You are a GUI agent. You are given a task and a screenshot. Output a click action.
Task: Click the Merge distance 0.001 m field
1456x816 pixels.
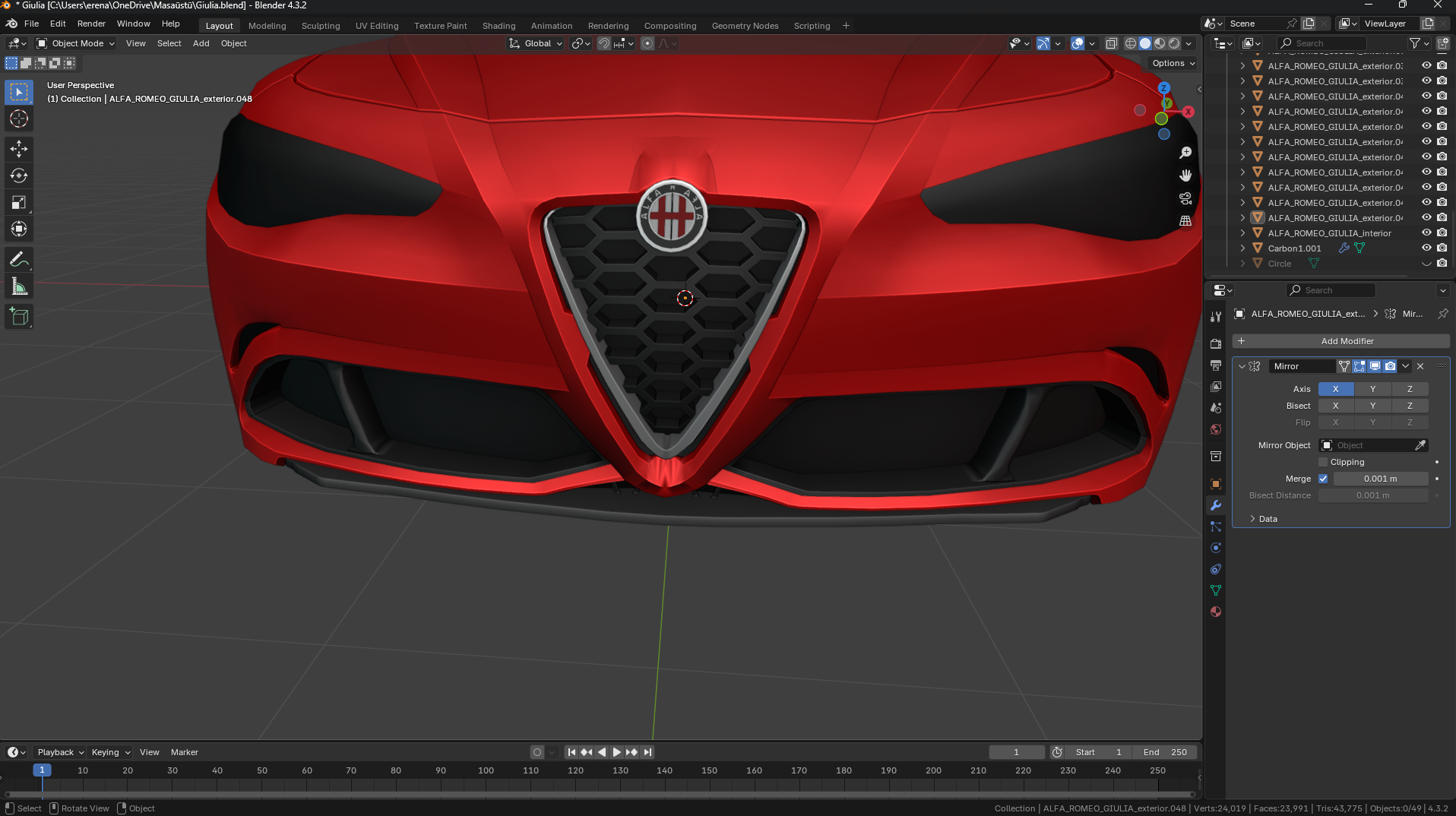(1380, 479)
